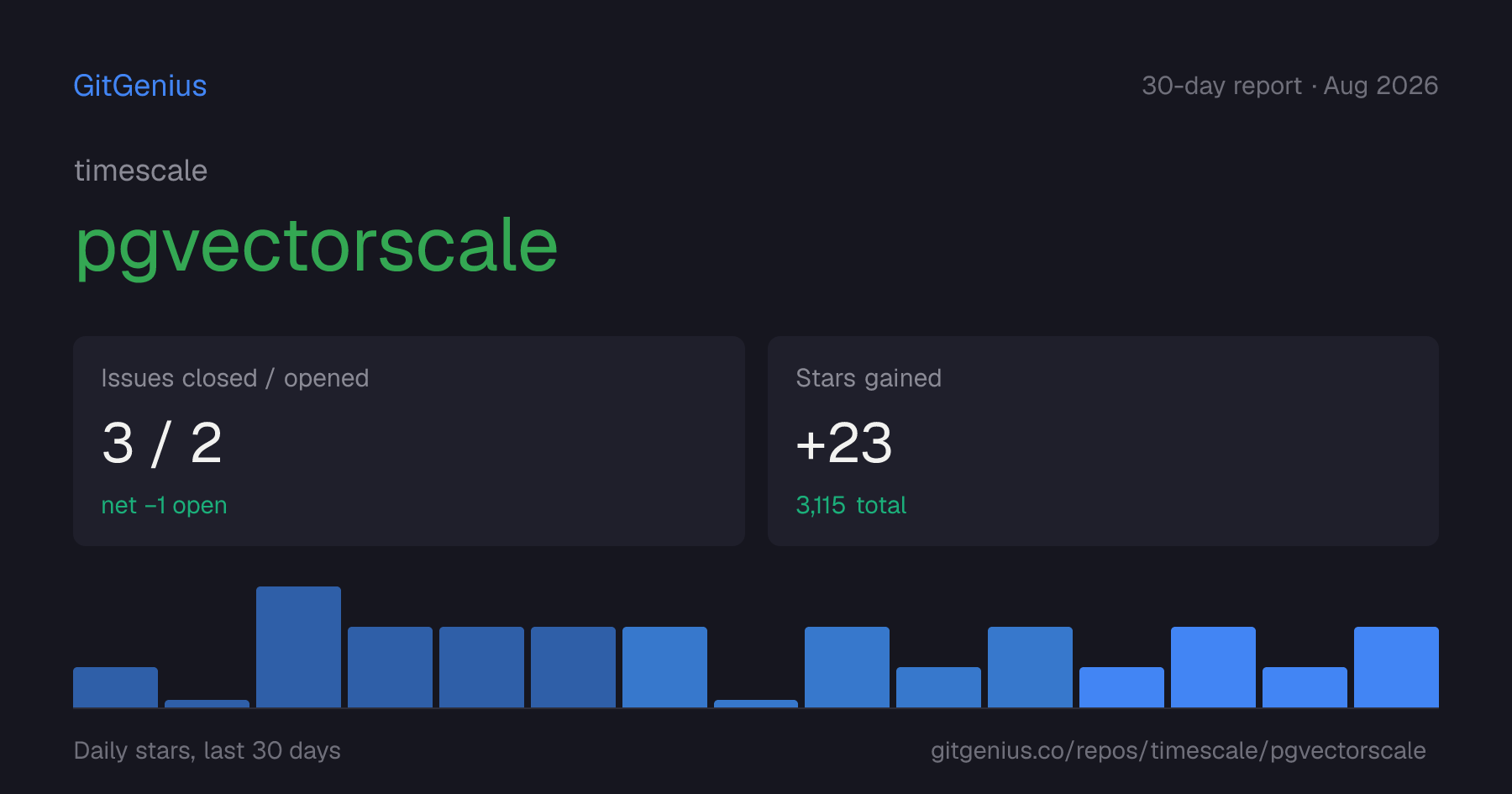This screenshot has width=1512, height=794.
Task: Open the Stars gained card
Action: click(x=1103, y=441)
